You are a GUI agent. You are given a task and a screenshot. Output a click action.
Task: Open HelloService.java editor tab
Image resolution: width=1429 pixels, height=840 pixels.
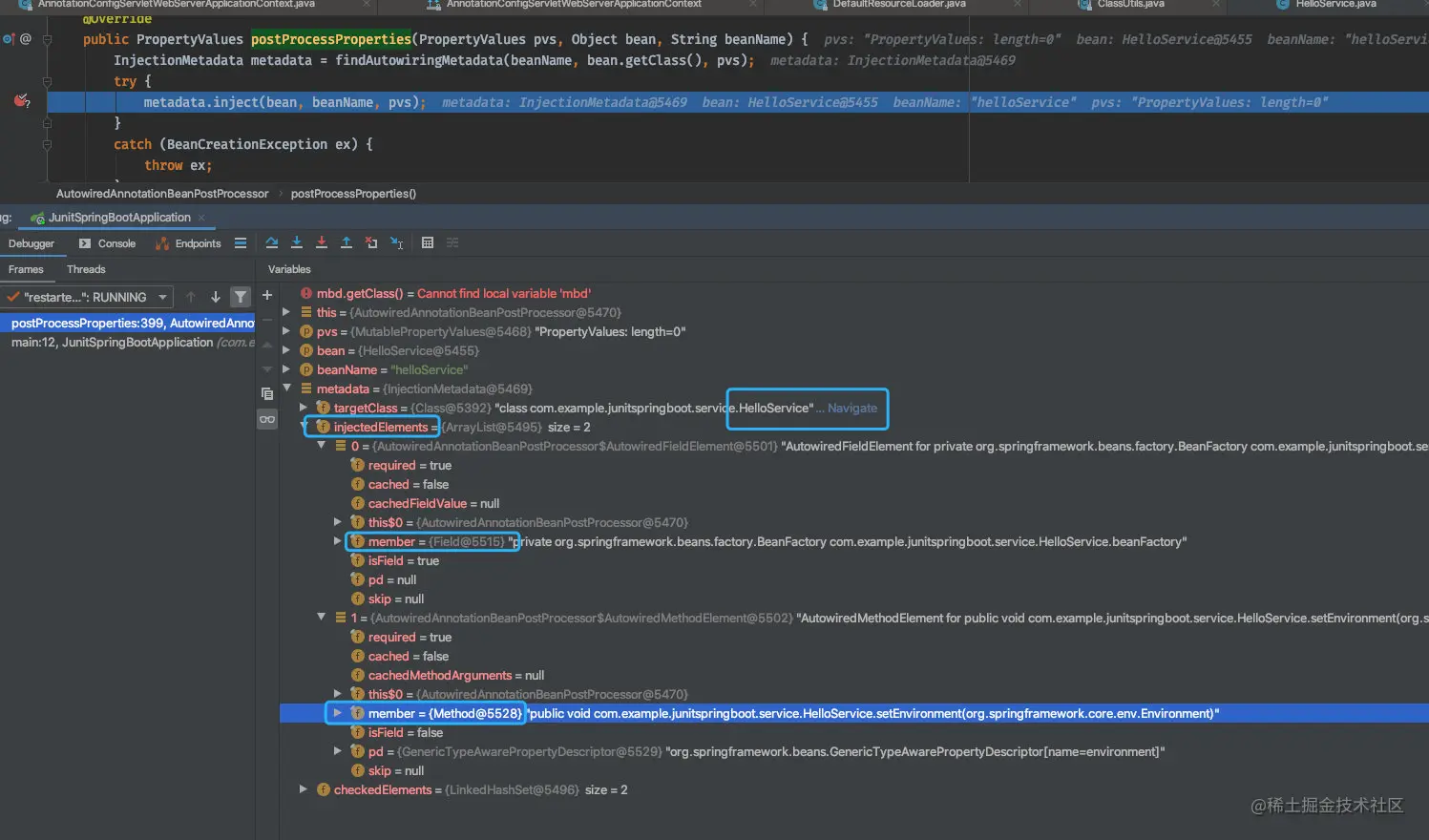pos(1335,5)
